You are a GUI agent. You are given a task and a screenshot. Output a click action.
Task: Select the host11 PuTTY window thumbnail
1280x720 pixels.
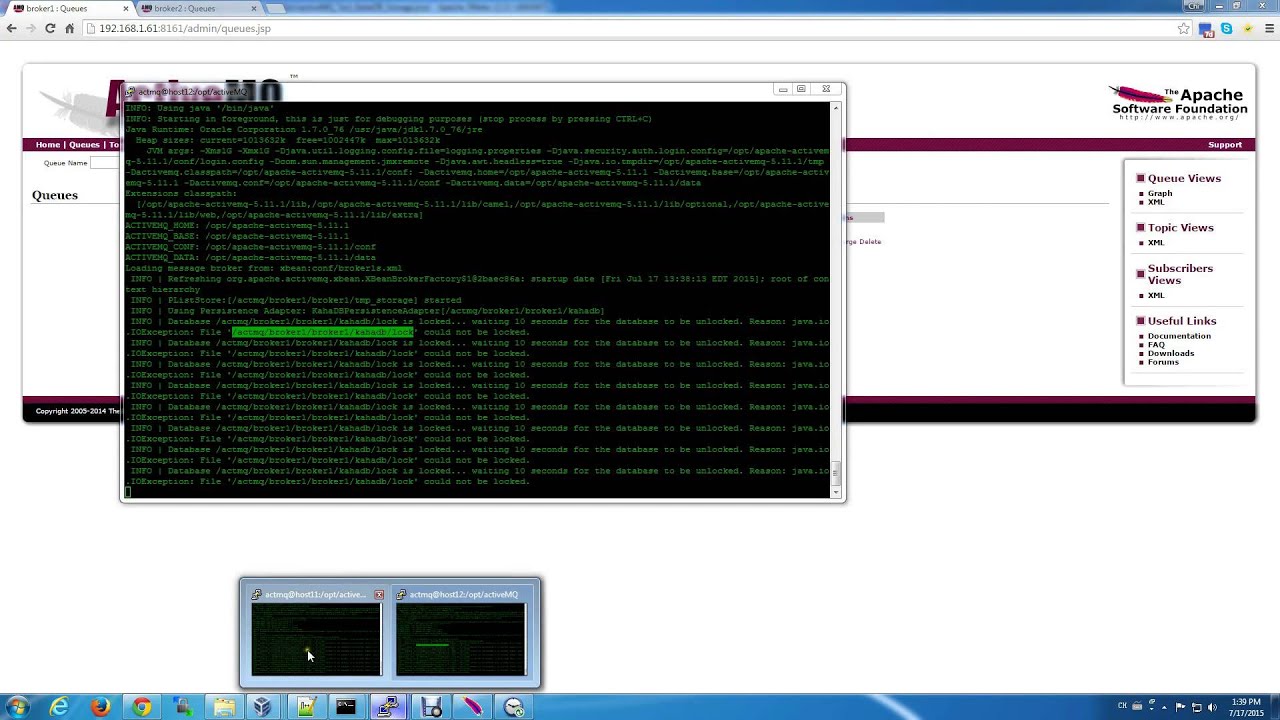tap(316, 633)
